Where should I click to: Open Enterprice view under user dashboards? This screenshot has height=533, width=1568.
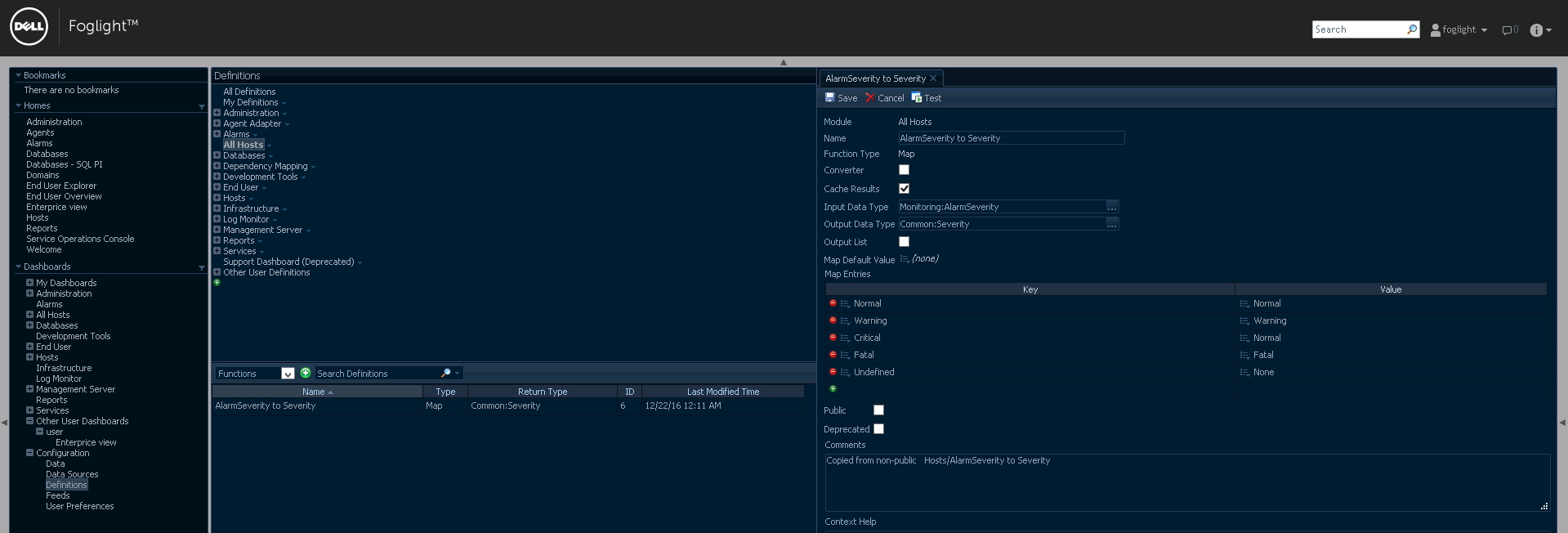click(86, 442)
